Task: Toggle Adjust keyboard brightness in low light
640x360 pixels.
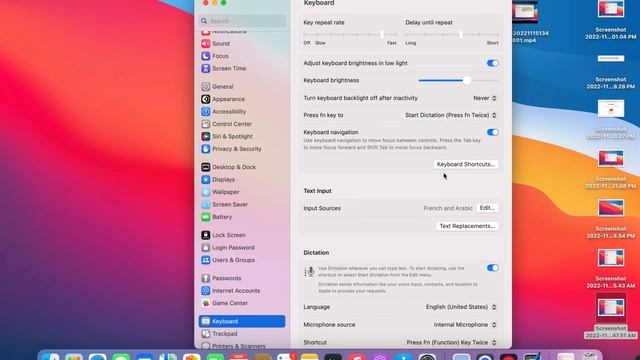Action: click(x=493, y=63)
